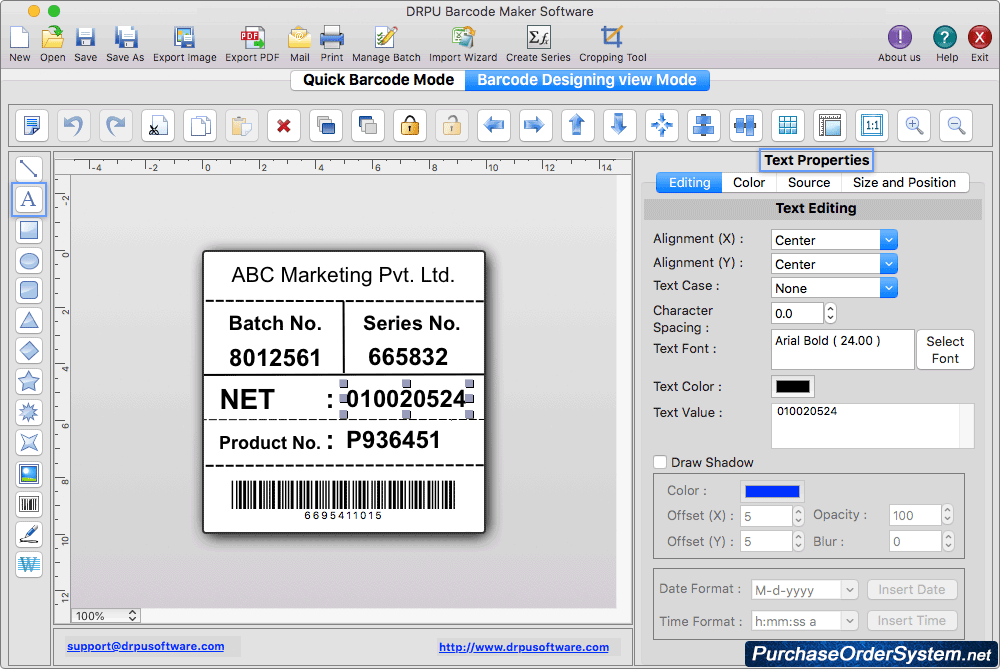Open the Size and Position tab

[904, 182]
